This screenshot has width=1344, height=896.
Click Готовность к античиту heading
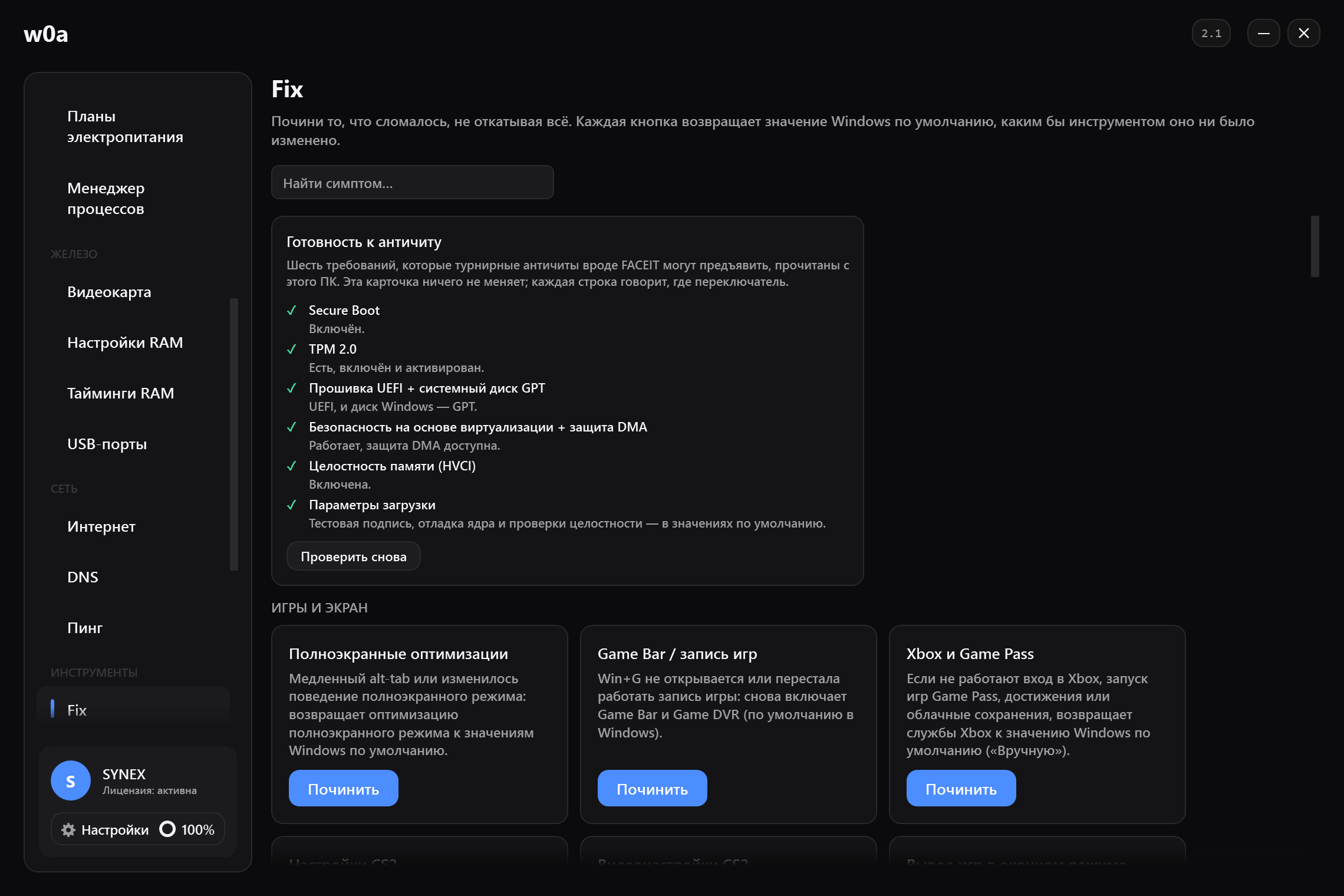click(364, 242)
